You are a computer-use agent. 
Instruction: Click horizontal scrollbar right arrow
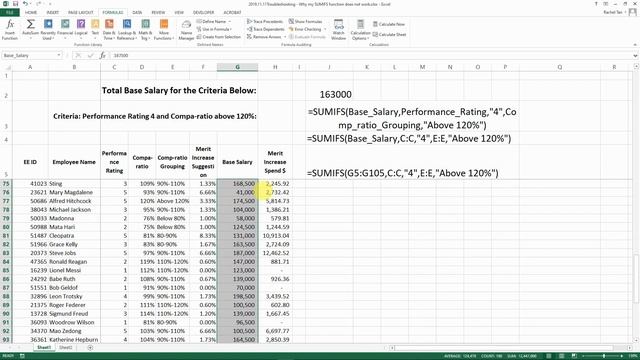pyautogui.click(x=630, y=348)
